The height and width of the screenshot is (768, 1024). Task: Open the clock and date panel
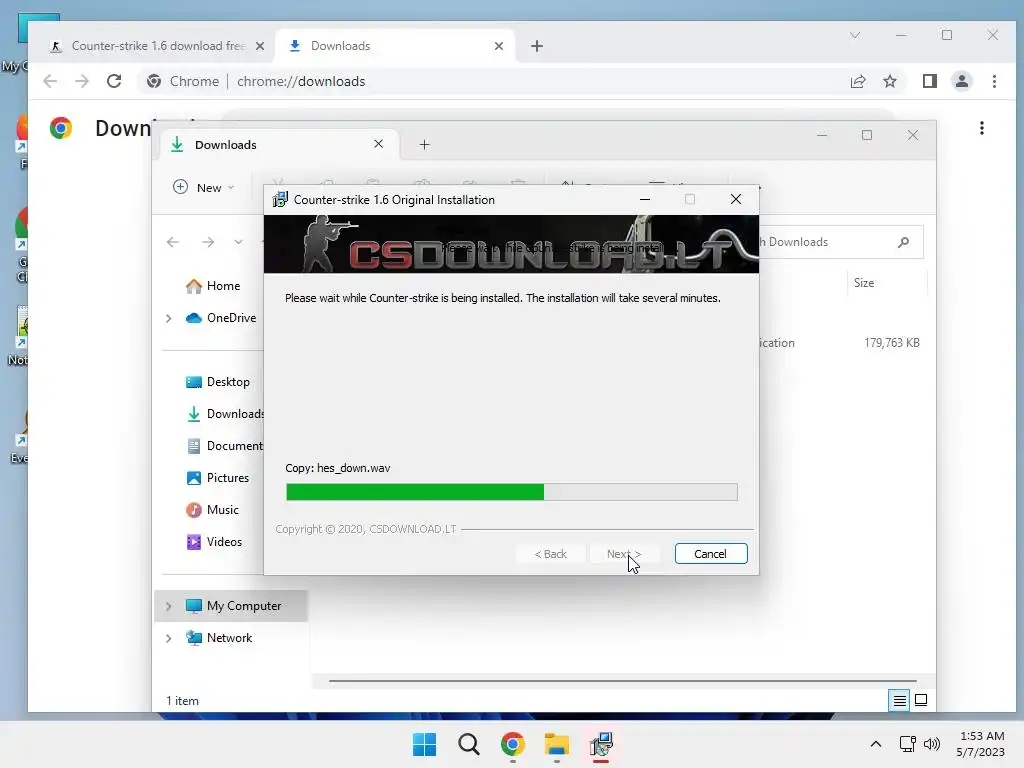[x=981, y=744]
